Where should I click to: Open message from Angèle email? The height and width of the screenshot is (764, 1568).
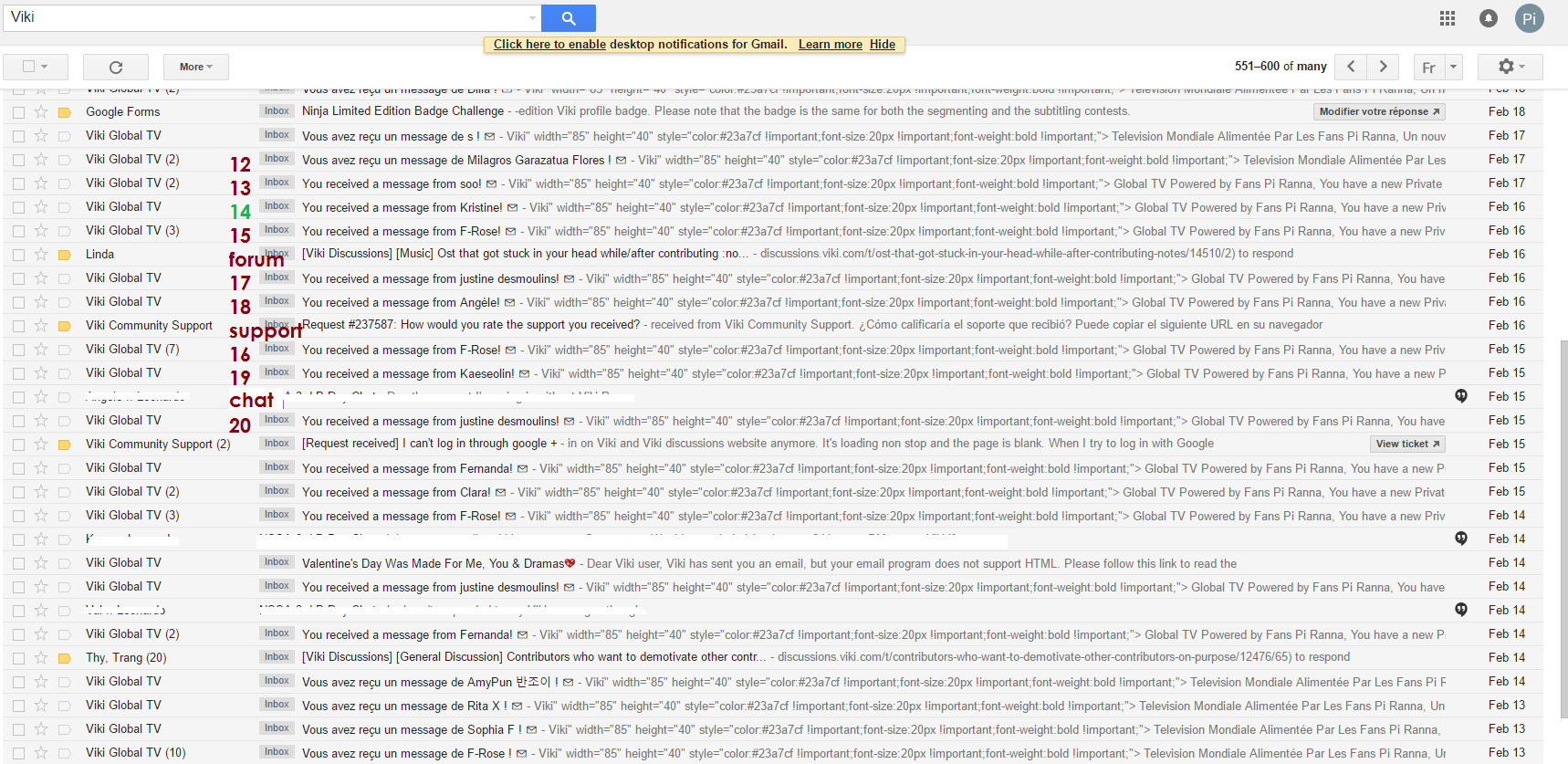(x=401, y=302)
